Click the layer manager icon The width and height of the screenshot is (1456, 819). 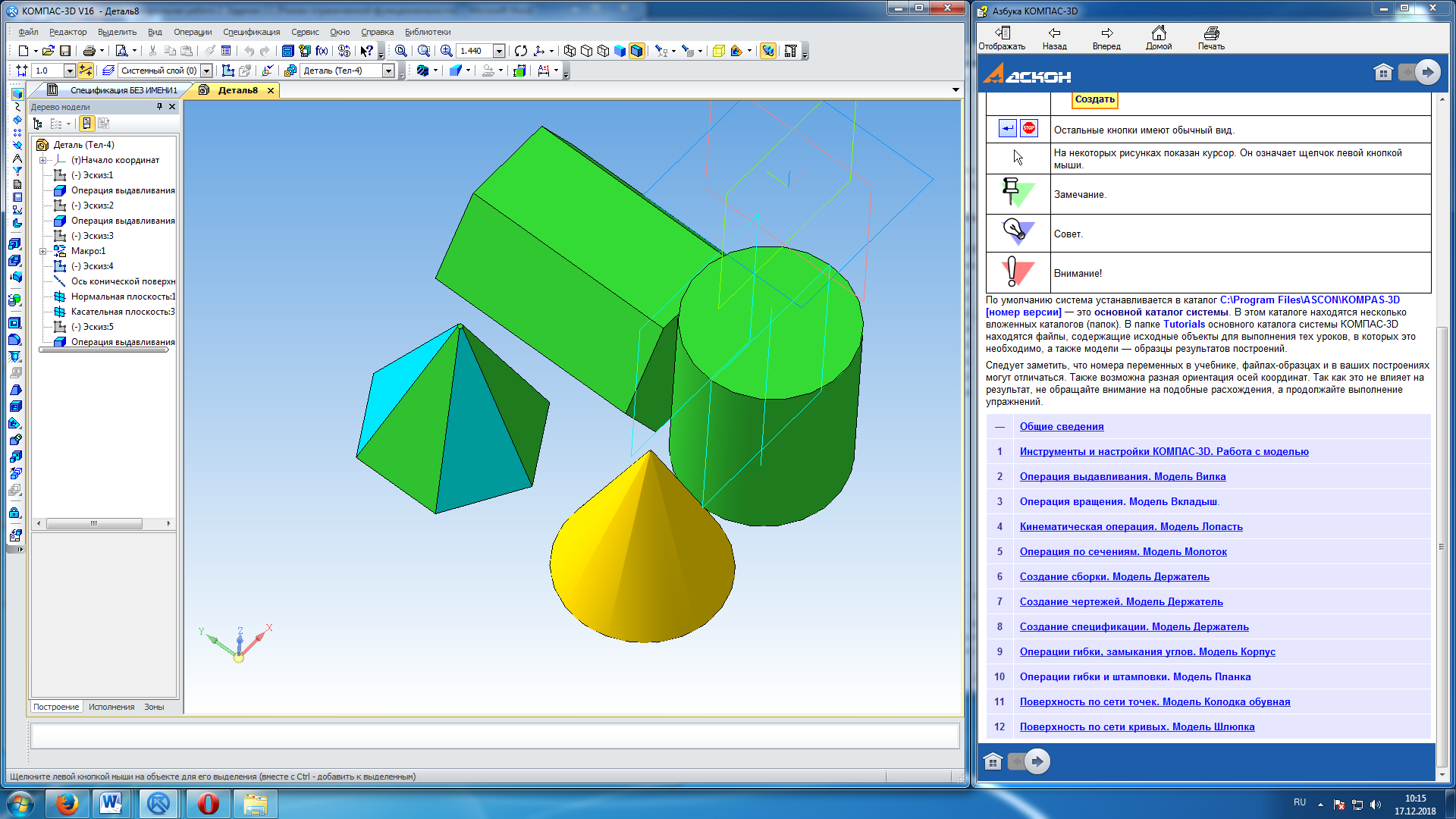pyautogui.click(x=108, y=71)
